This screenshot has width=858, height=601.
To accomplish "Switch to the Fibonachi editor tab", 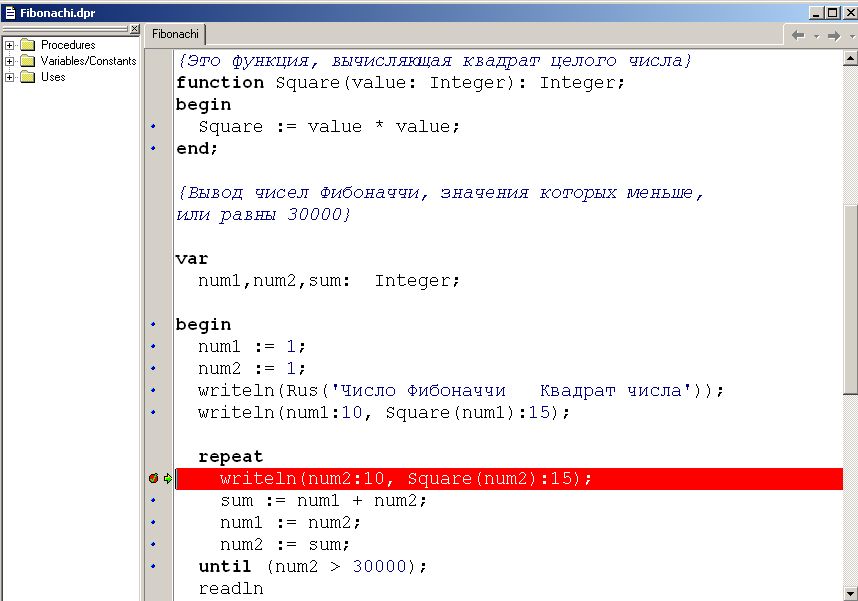I will tap(175, 34).
